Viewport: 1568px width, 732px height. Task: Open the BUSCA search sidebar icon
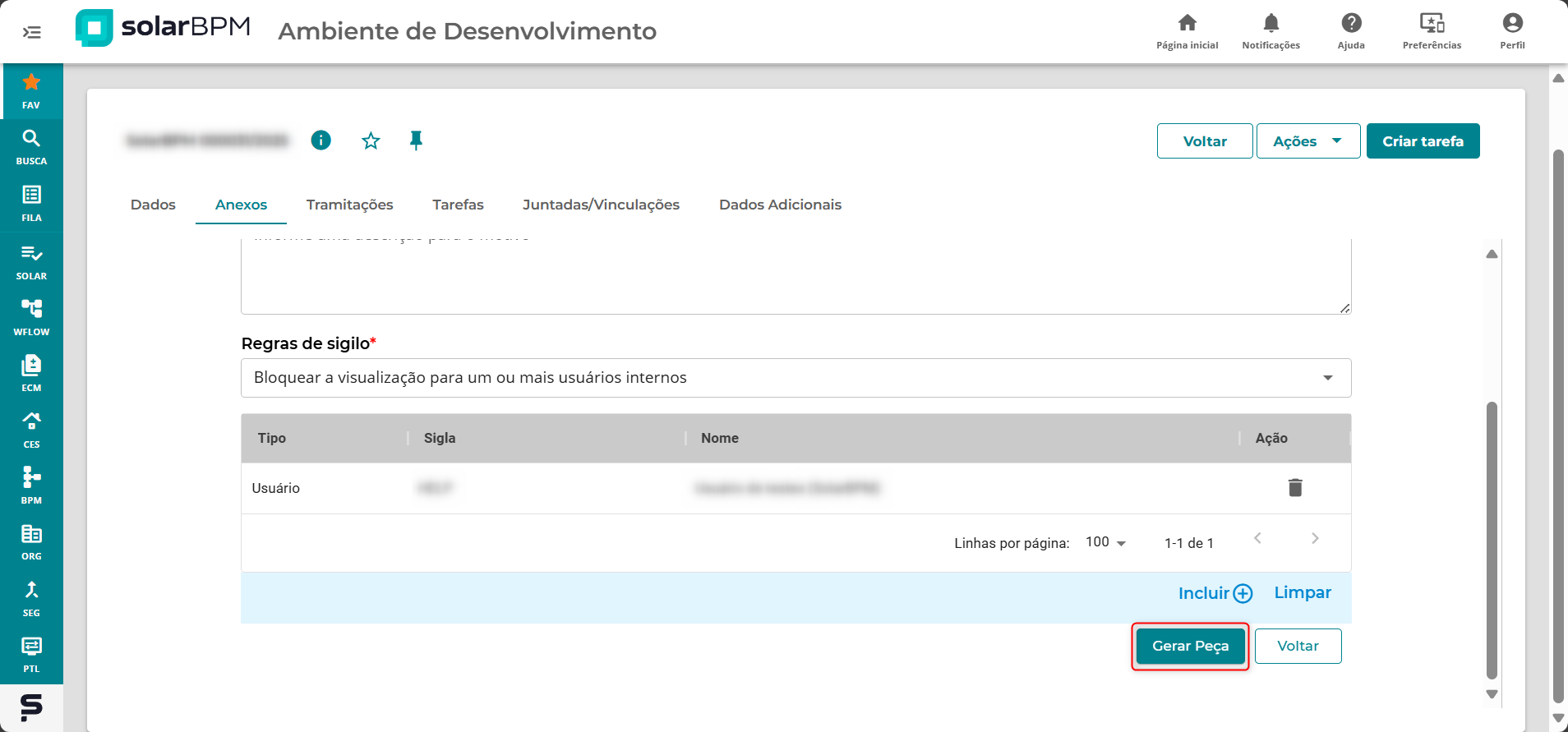[31, 146]
